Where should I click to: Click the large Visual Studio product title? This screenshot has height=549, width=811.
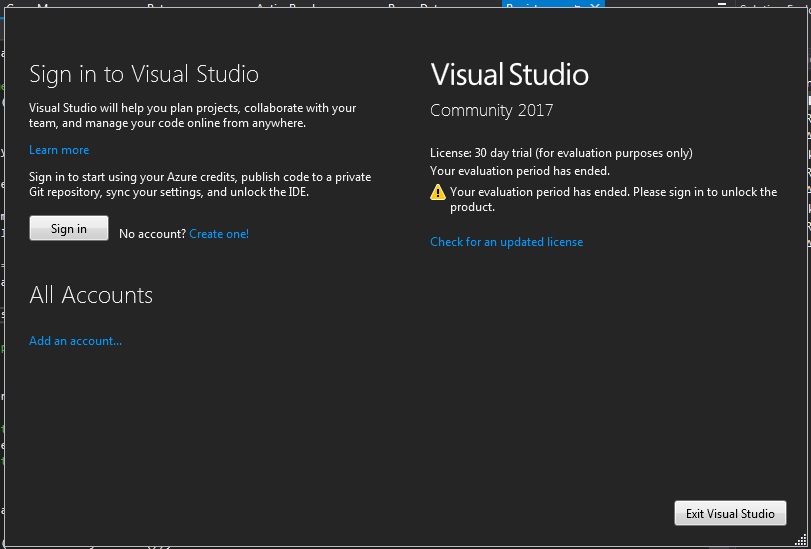click(509, 75)
